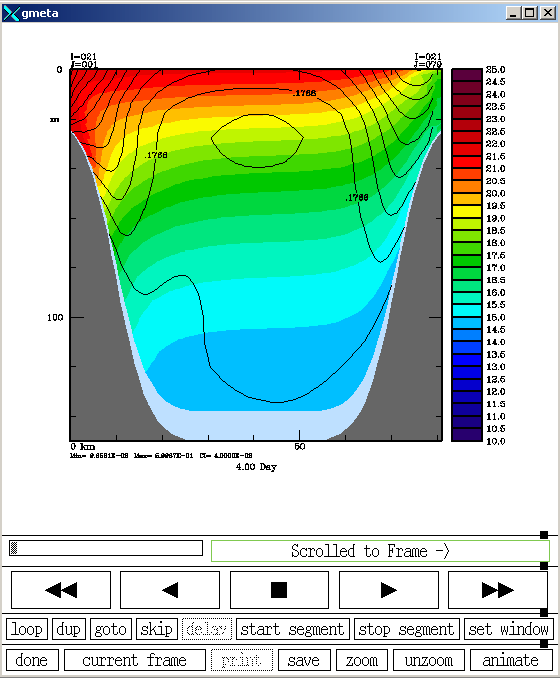Click the frame scroll slider thumb
This screenshot has height=678, width=560.
[14, 548]
